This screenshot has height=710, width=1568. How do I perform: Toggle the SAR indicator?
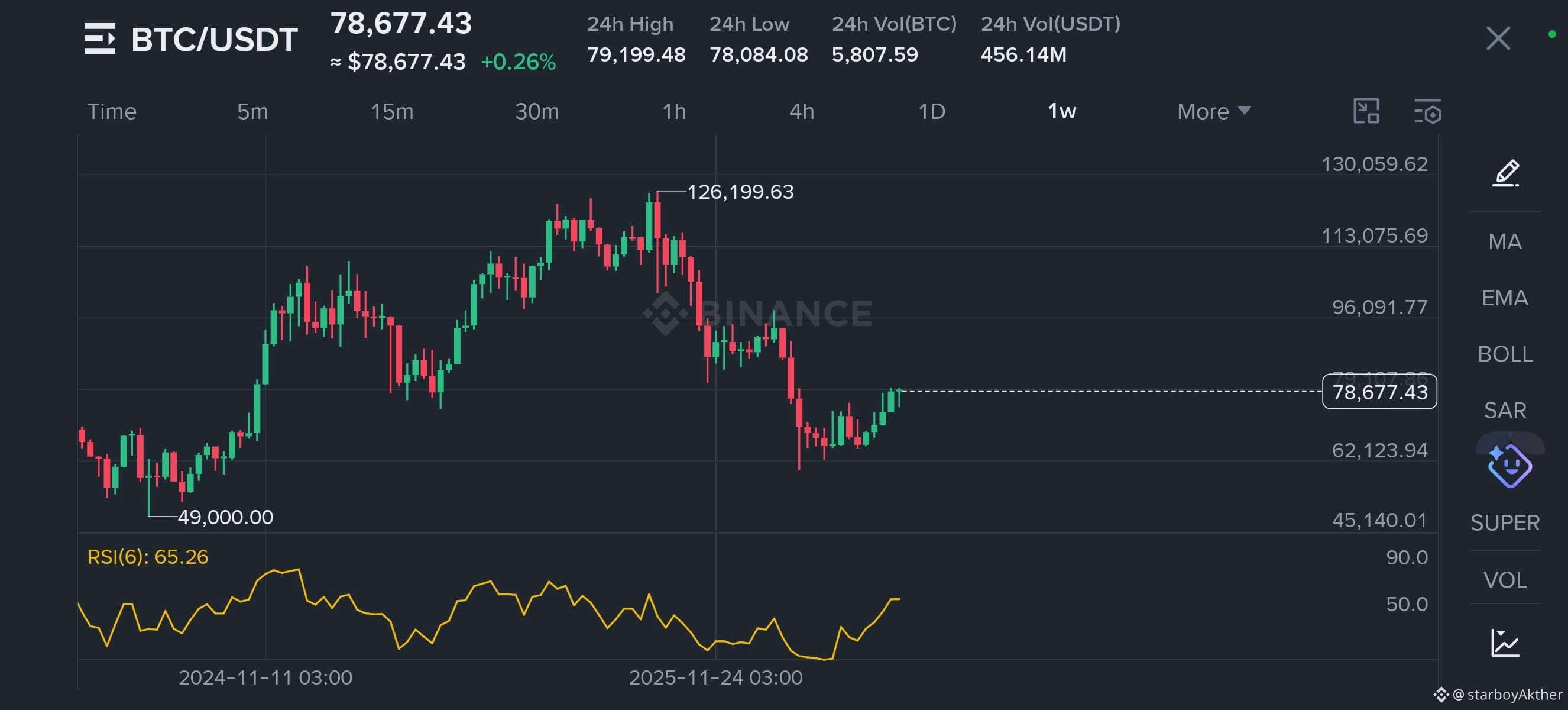click(x=1505, y=410)
